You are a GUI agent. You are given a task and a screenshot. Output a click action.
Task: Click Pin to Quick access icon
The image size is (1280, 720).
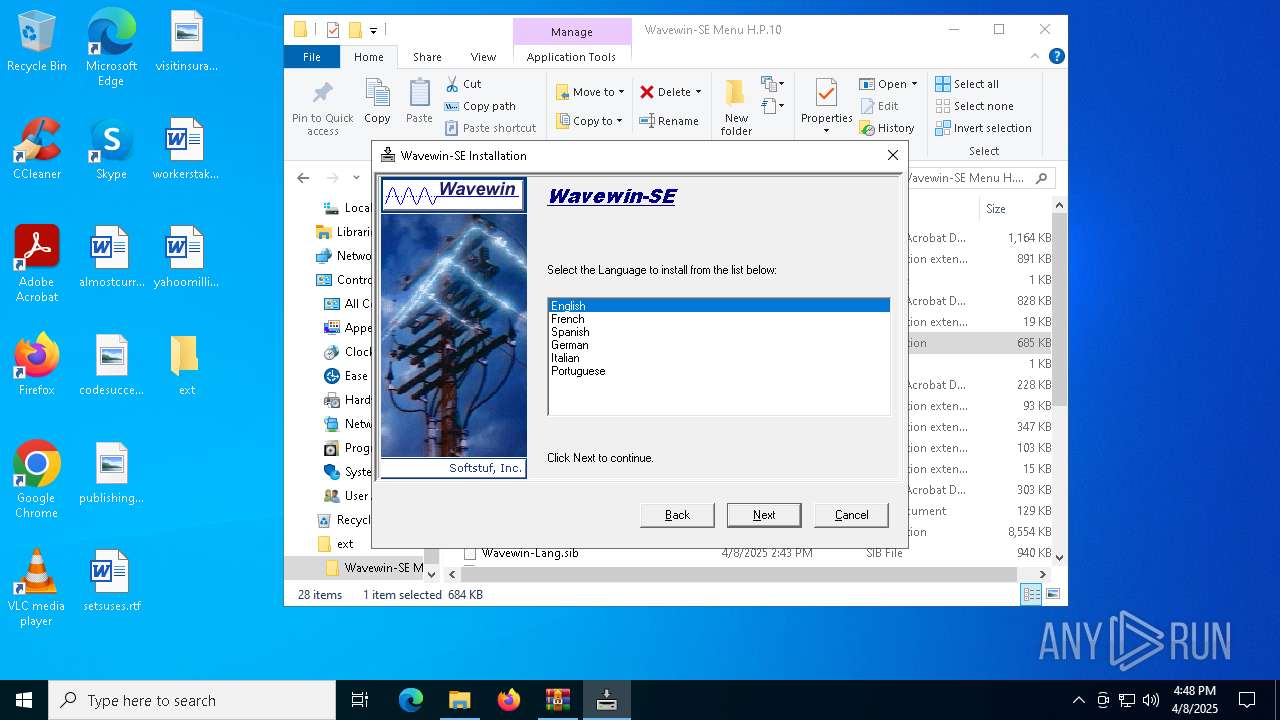pyautogui.click(x=322, y=94)
